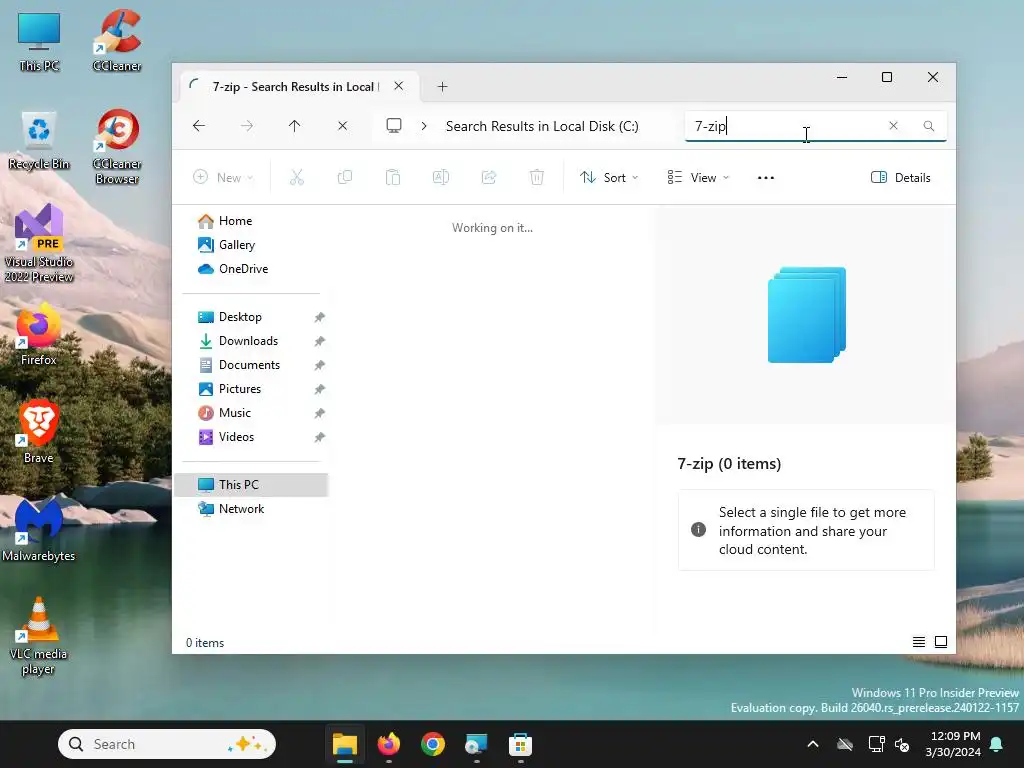
Task: Click the 0 items status text
Action: tap(205, 643)
